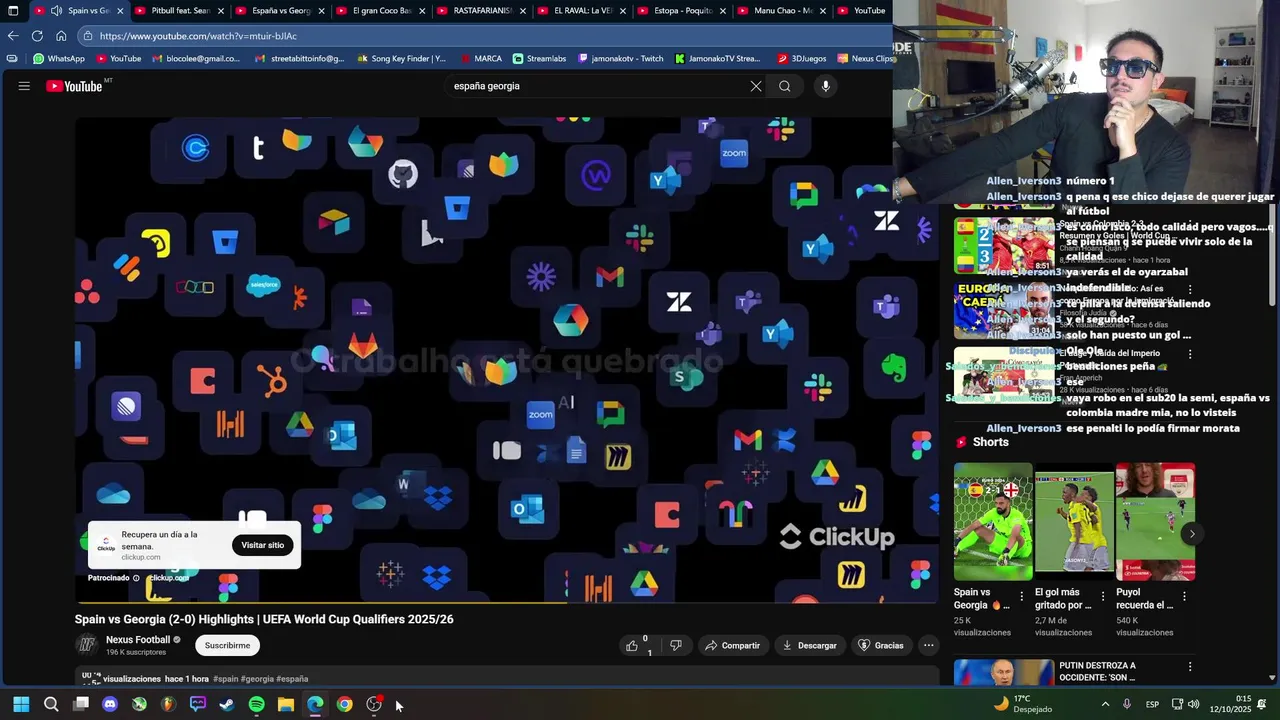This screenshot has height=720, width=1280.
Task: Open Windows taskbar search
Action: (x=51, y=705)
